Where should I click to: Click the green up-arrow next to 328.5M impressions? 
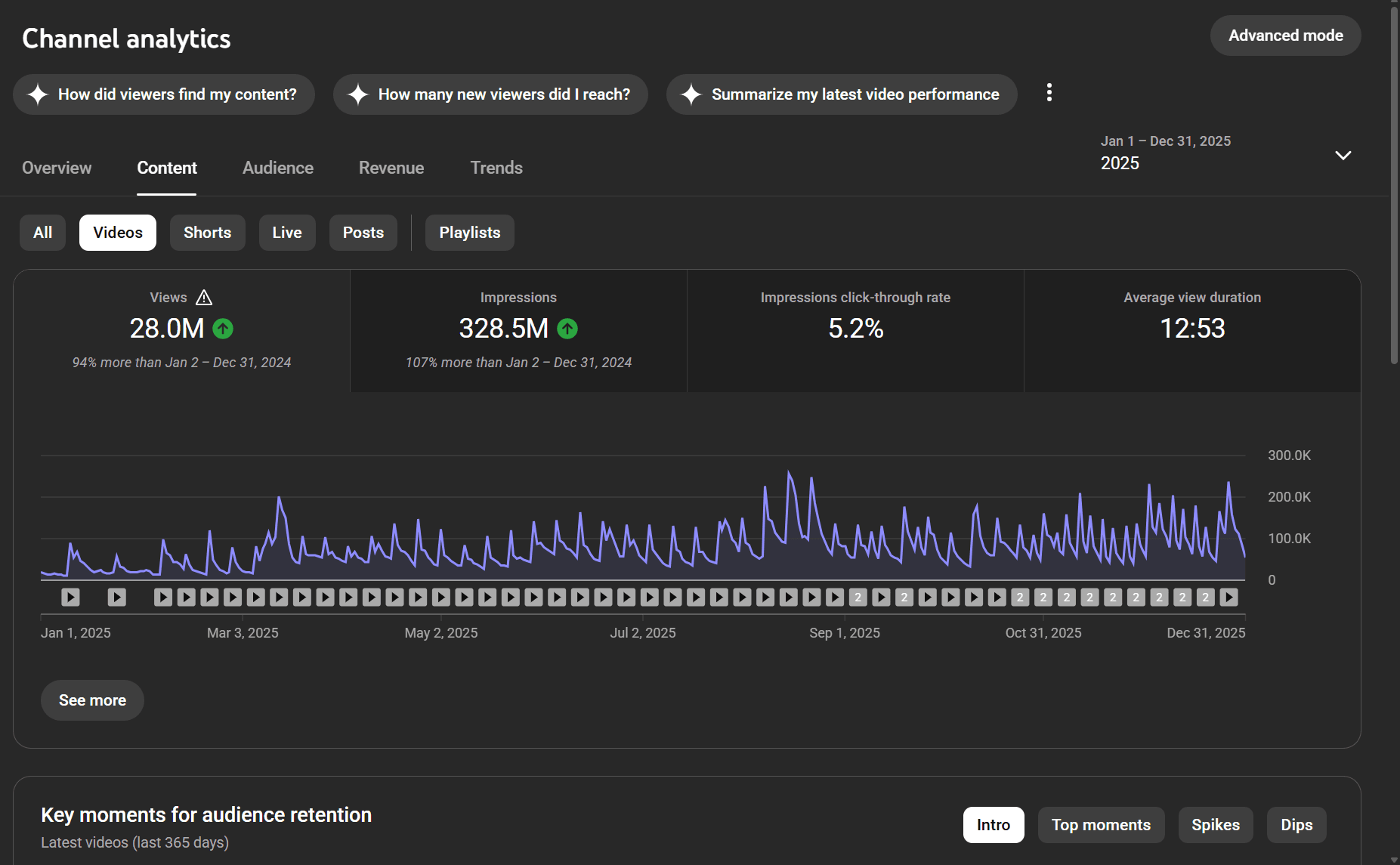click(x=567, y=329)
